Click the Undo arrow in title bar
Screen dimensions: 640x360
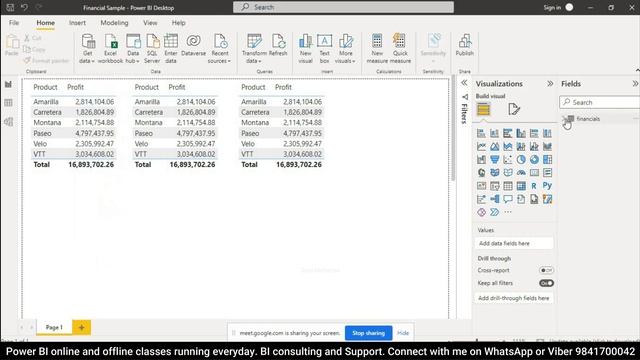click(x=24, y=7)
